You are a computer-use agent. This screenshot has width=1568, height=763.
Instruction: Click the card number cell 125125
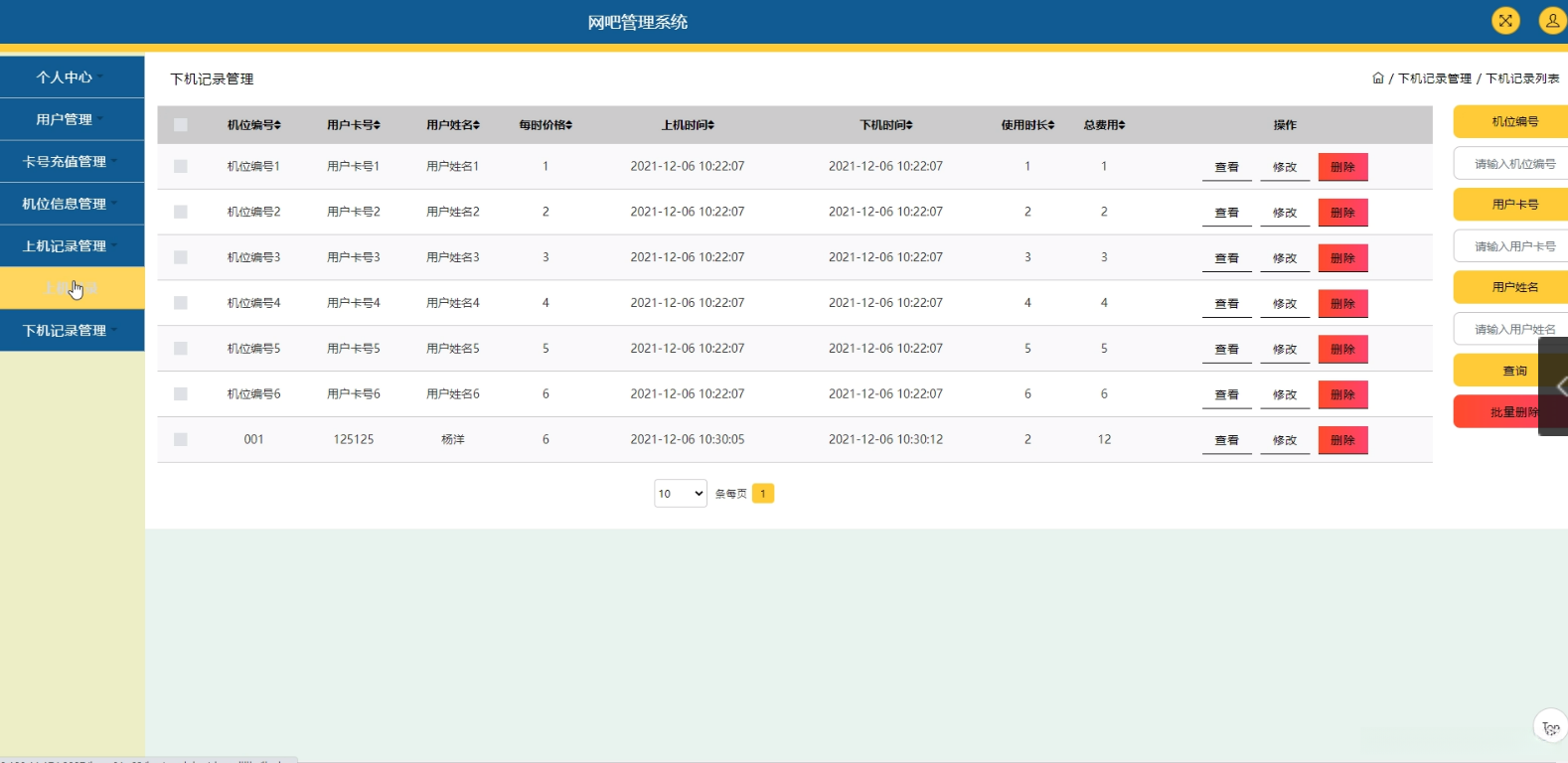[354, 439]
